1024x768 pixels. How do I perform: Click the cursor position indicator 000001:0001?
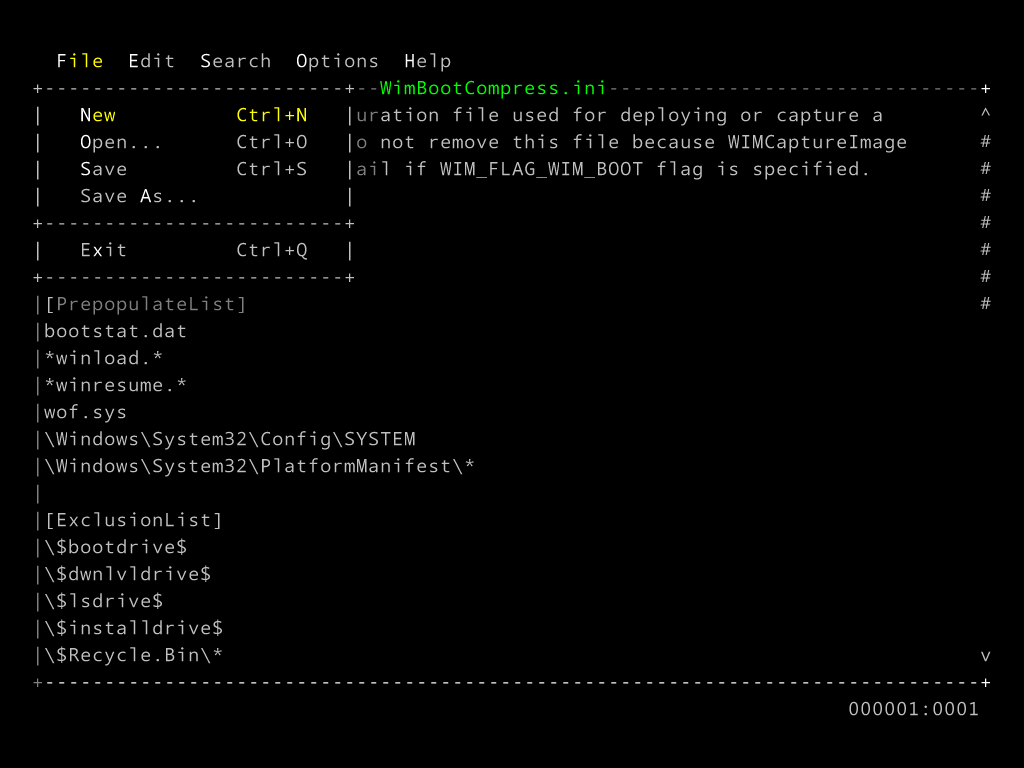point(913,709)
